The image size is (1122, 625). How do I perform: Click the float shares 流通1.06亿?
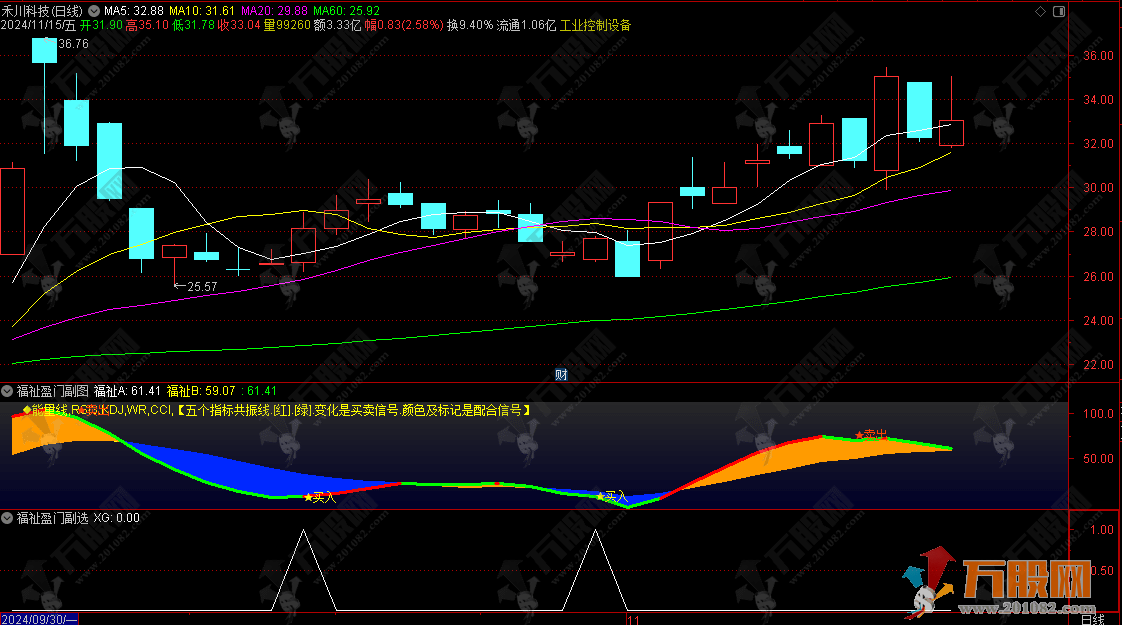[x=526, y=25]
